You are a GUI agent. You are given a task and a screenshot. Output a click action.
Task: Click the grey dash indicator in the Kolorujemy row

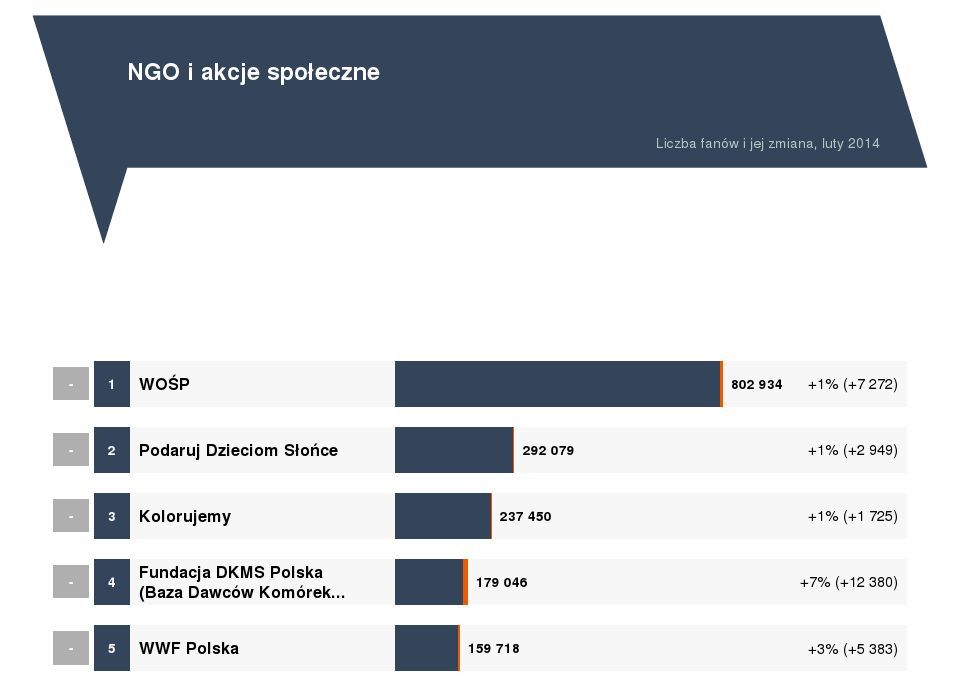[x=71, y=516]
